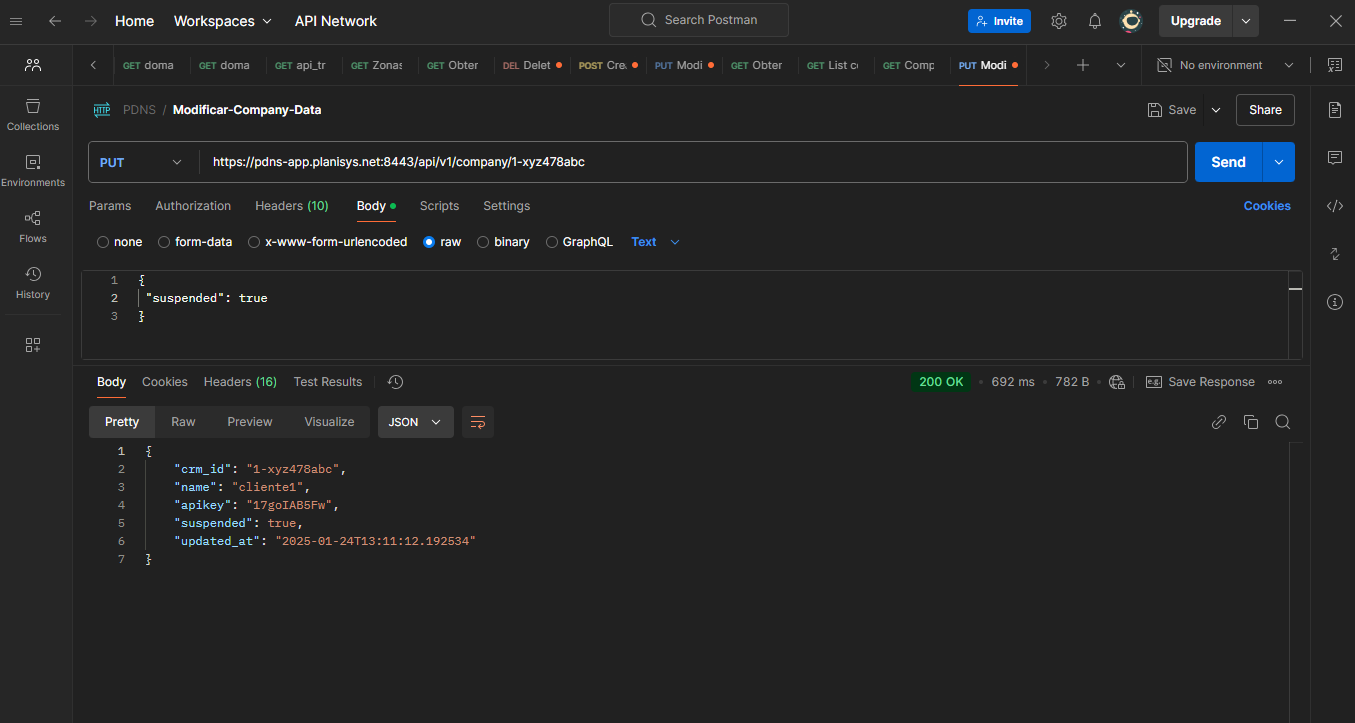Screen dimensions: 1355x723
Task: Open the hamburger main menu
Action: click(x=16, y=21)
